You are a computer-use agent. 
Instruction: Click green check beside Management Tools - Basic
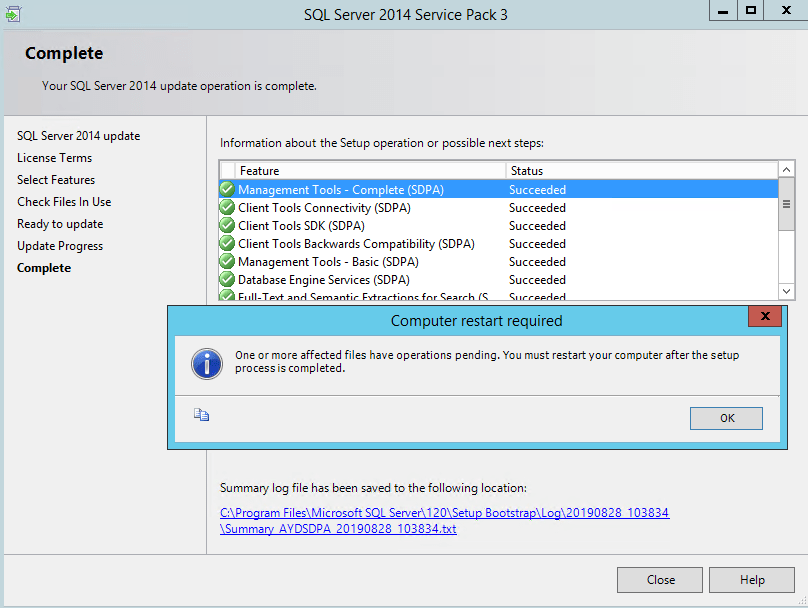[x=227, y=262]
